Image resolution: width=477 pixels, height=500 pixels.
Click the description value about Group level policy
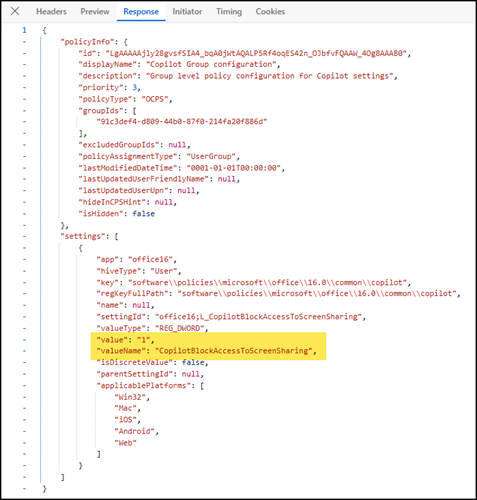tap(269, 76)
